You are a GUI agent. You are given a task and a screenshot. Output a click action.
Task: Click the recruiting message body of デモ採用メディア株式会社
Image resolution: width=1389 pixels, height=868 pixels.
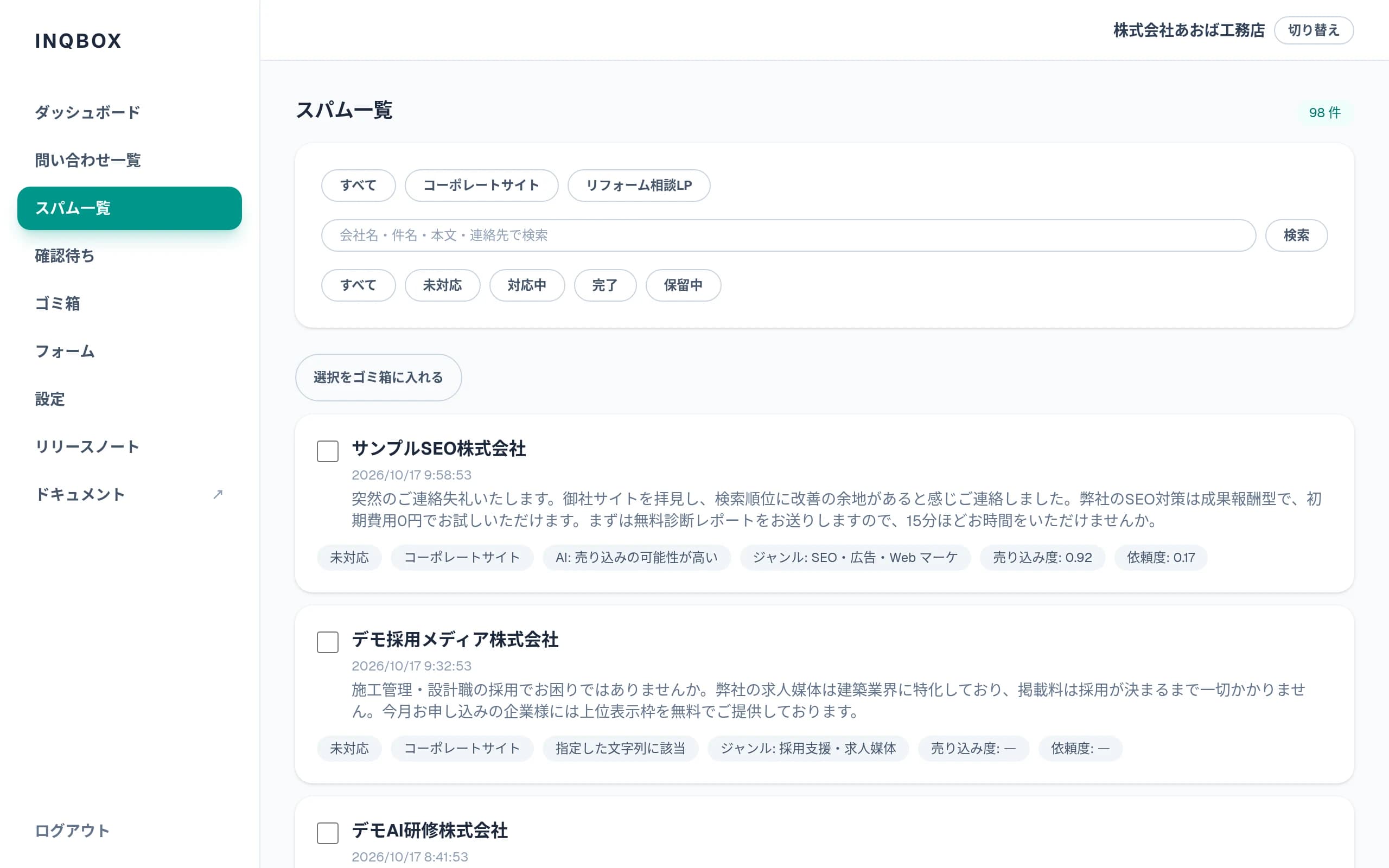point(829,700)
